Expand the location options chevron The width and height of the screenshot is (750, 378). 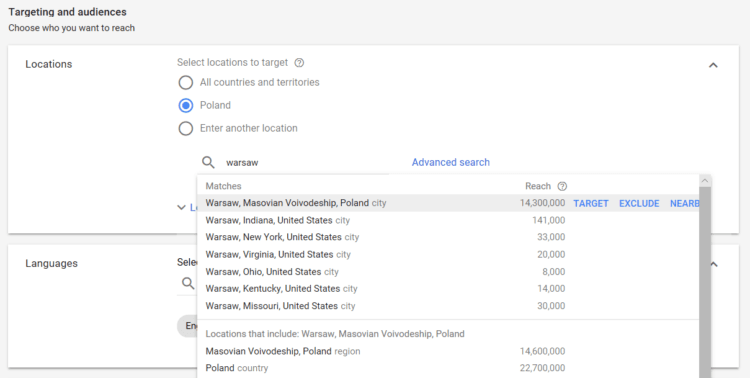point(181,207)
